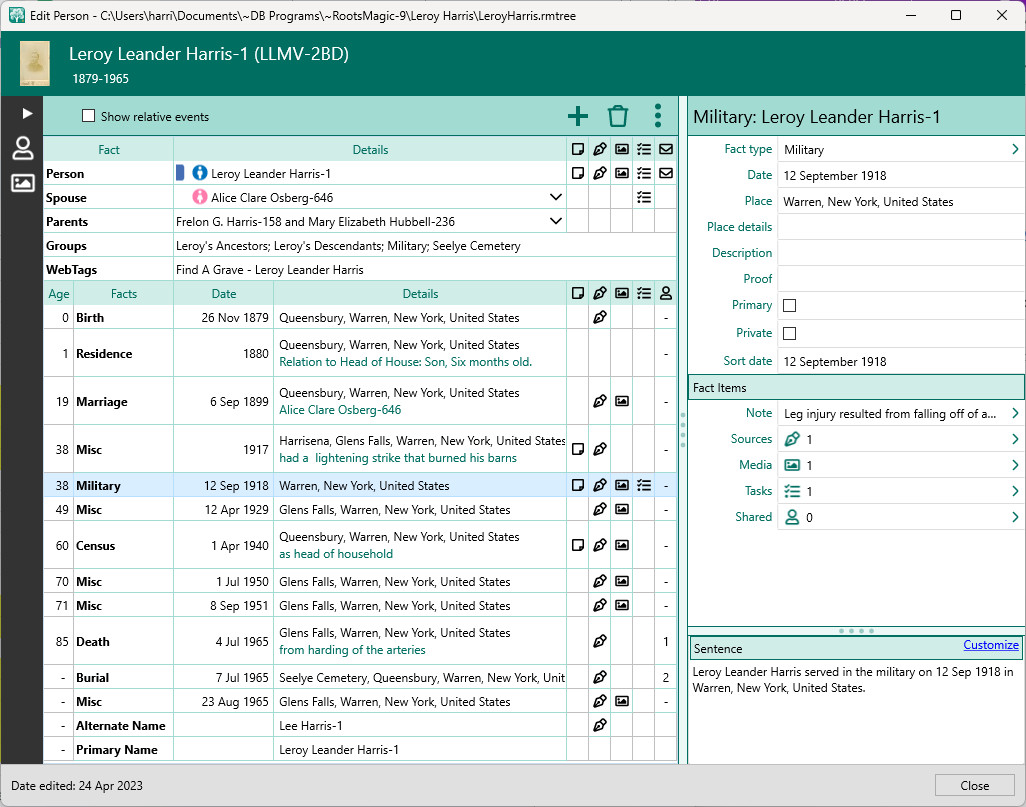The image size is (1026, 807).
Task: Click the media icon on Marriage row
Action: pos(621,401)
